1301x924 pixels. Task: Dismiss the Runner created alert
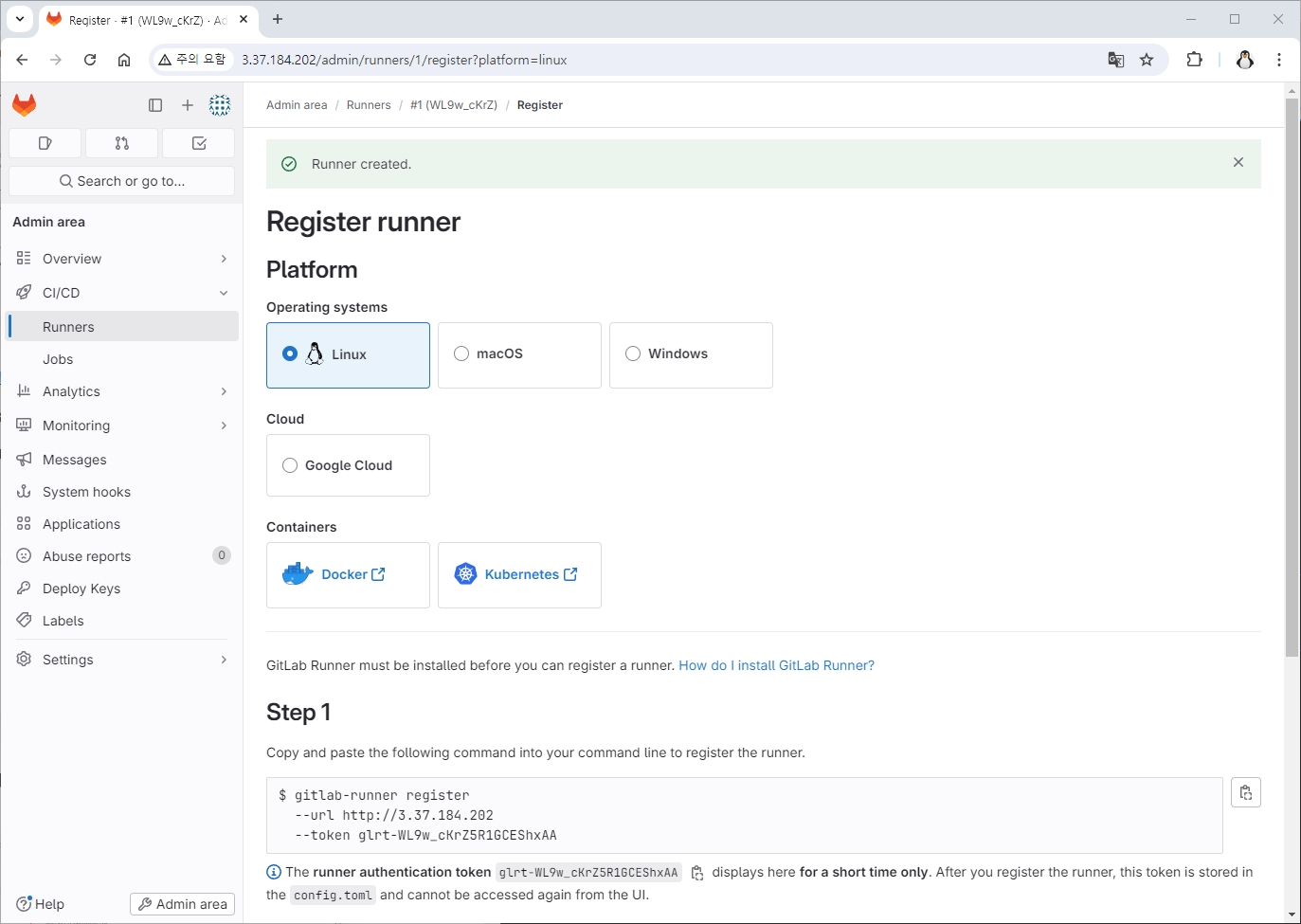point(1238,162)
